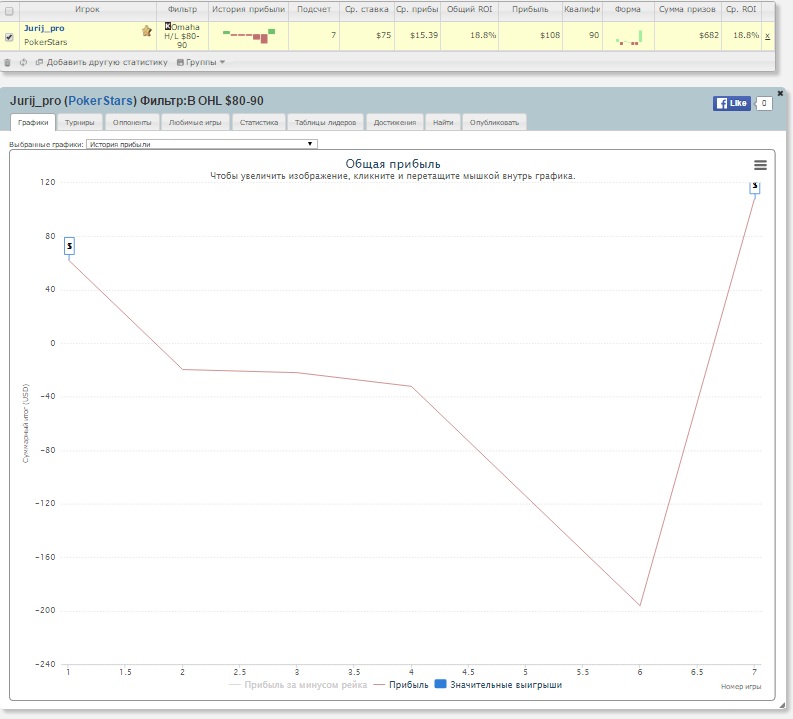Image resolution: width=793 pixels, height=719 pixels.
Task: Switch to the Статистика tab
Action: (259, 122)
